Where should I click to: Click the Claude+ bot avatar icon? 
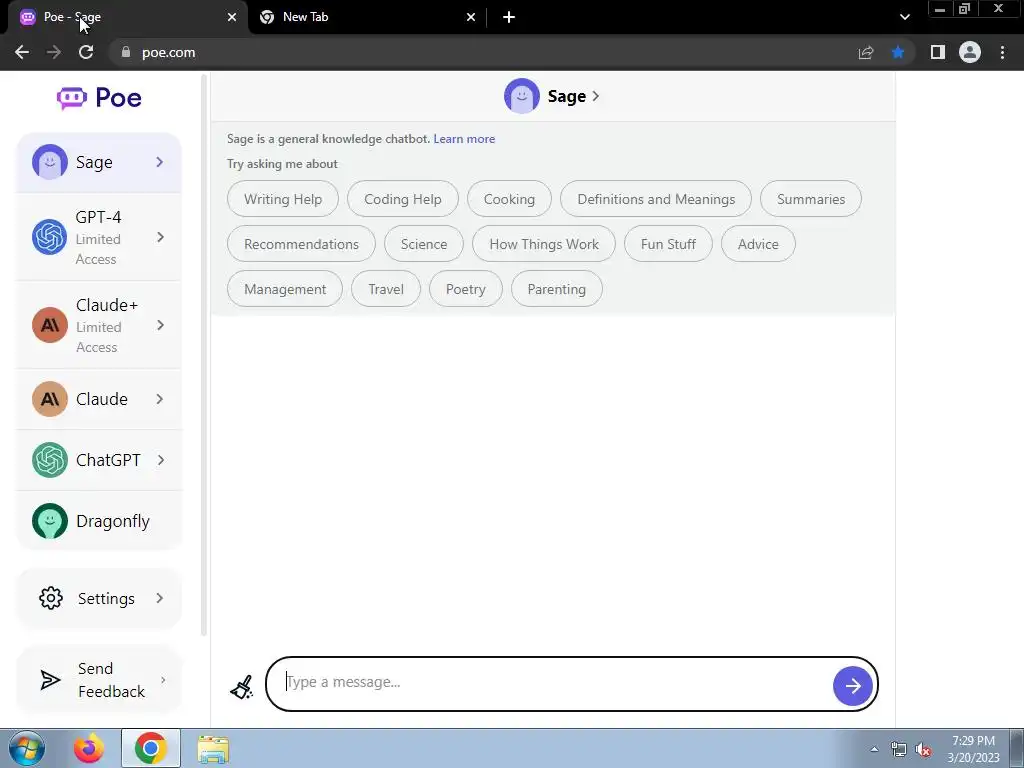pos(50,325)
